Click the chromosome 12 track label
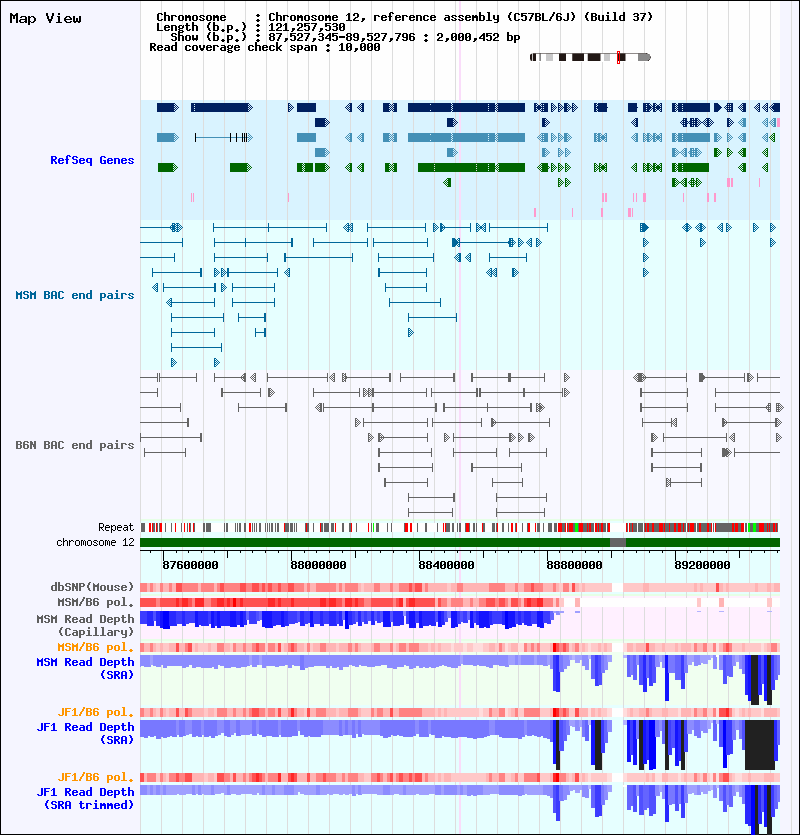The image size is (800, 835). point(95,543)
